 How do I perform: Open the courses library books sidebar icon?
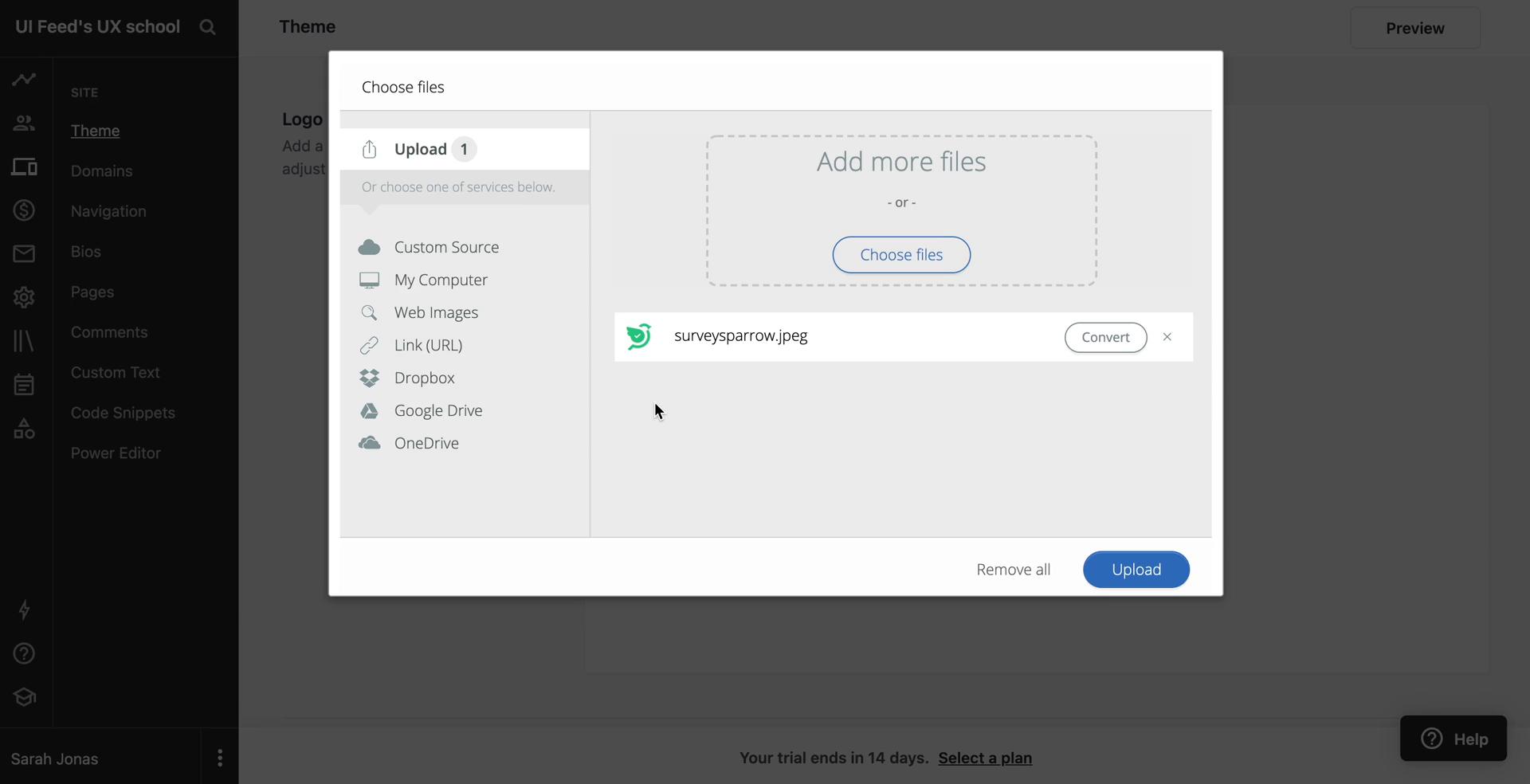pos(24,341)
